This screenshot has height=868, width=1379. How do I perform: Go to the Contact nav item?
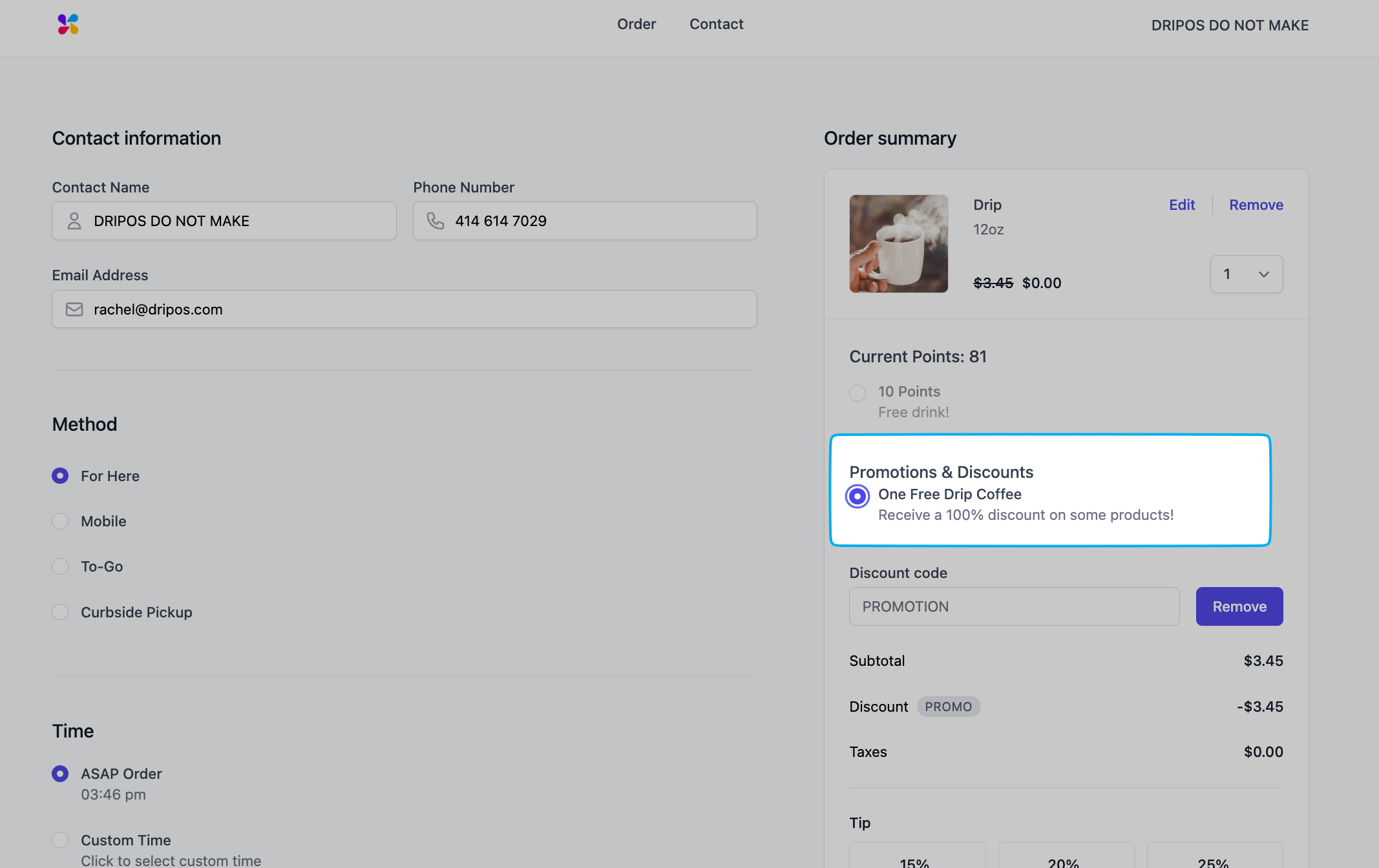pos(716,25)
